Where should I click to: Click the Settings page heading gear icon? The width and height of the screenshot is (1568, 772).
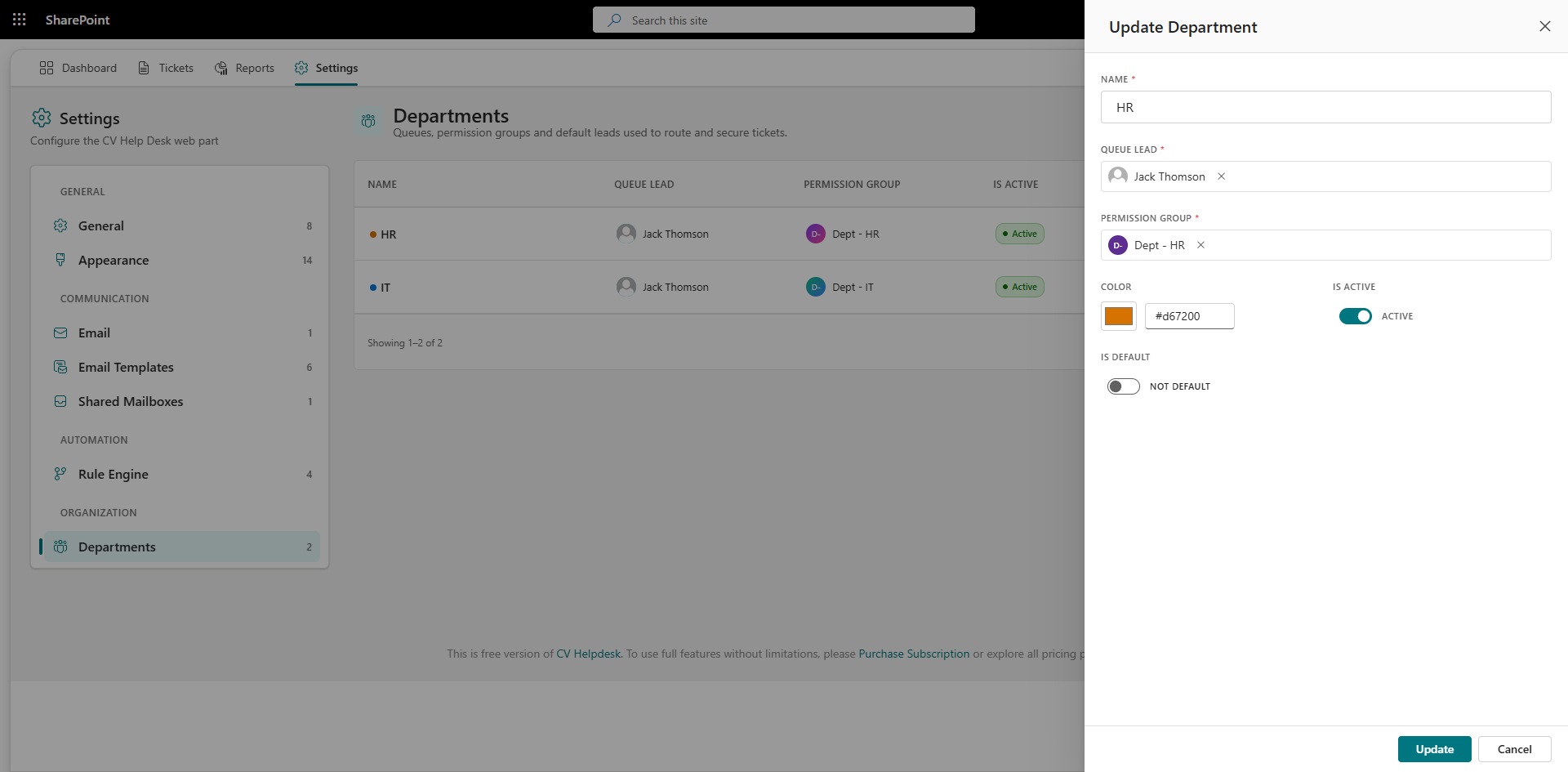[x=42, y=118]
